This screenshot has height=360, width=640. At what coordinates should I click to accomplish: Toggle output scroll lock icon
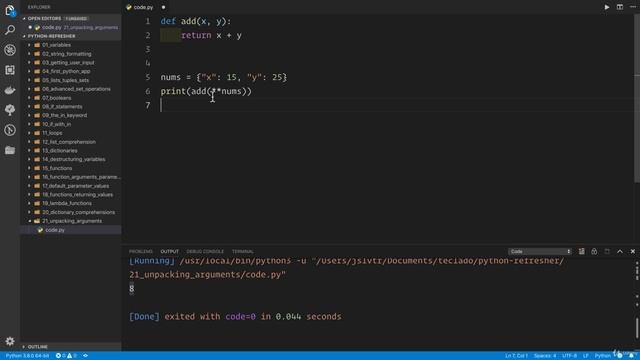[x=594, y=251]
